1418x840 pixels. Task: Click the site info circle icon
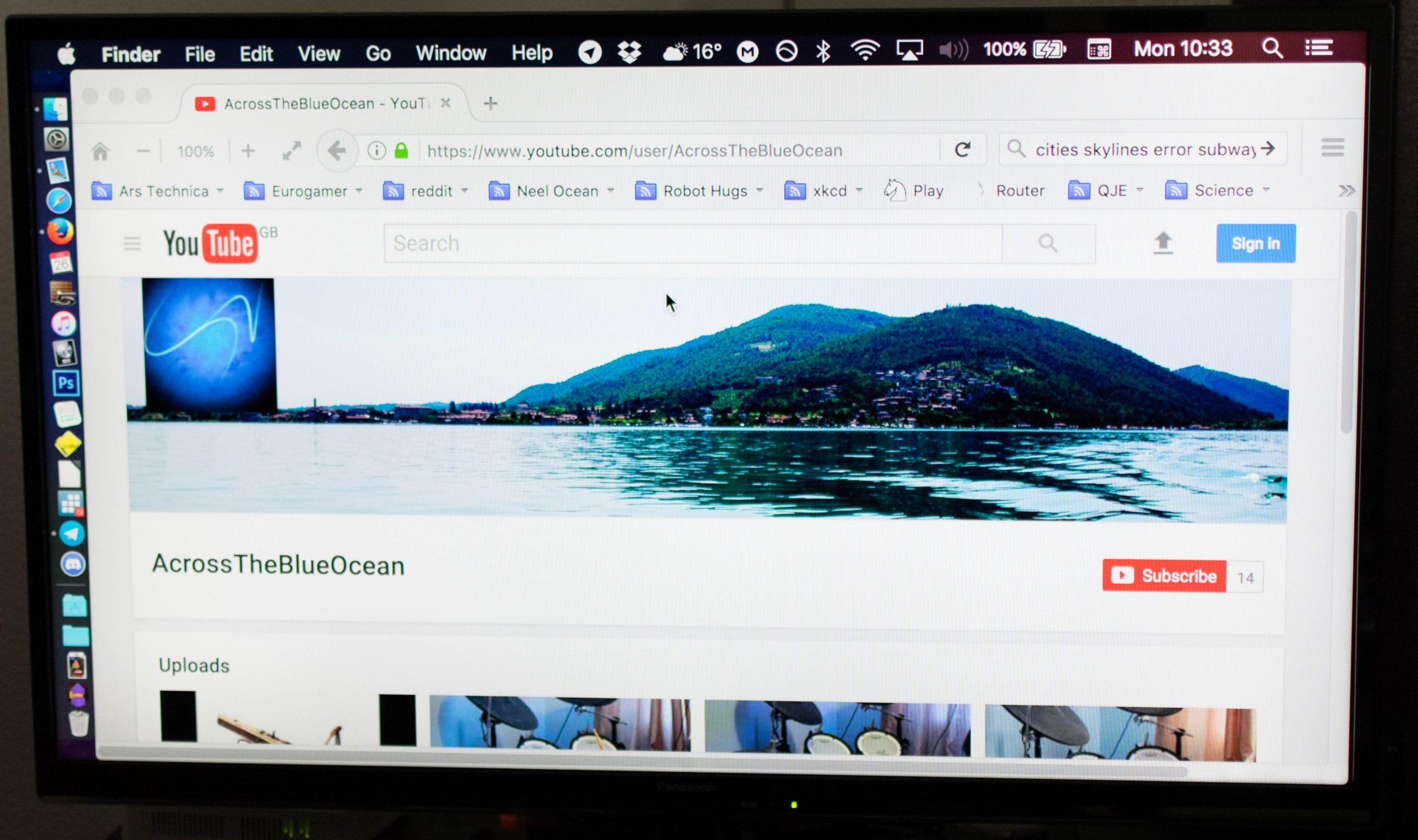pos(377,151)
